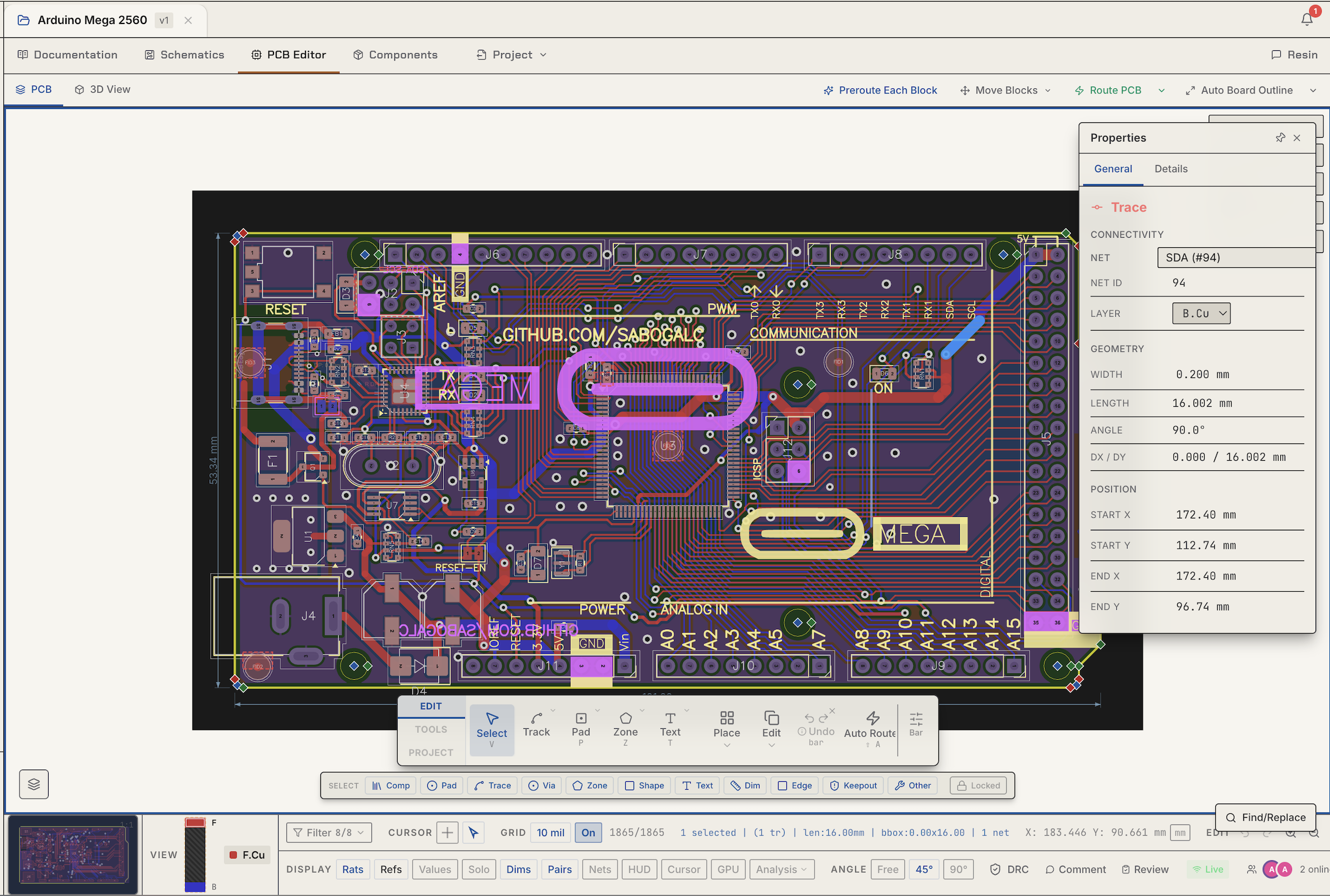Click the mm units button
This screenshot has width=1330, height=896.
tap(1180, 833)
